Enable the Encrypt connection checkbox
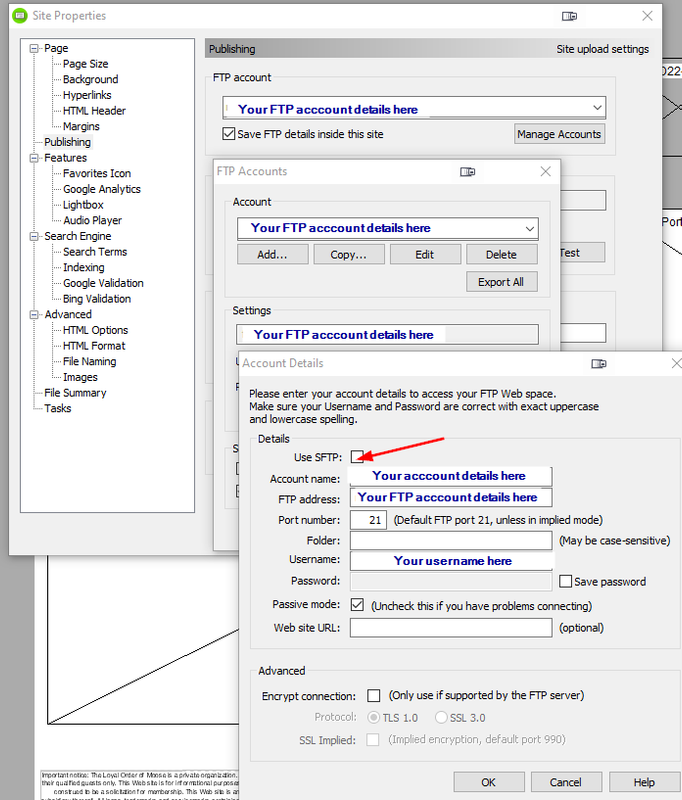 click(374, 695)
